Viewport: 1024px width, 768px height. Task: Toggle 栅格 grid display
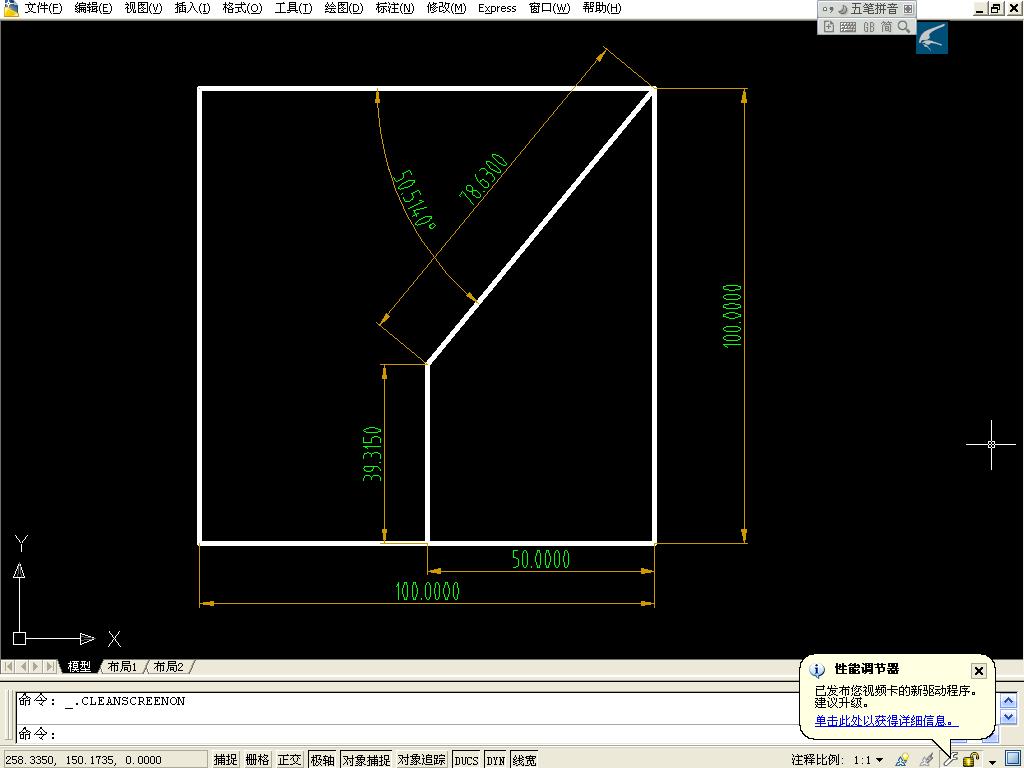pos(257,760)
